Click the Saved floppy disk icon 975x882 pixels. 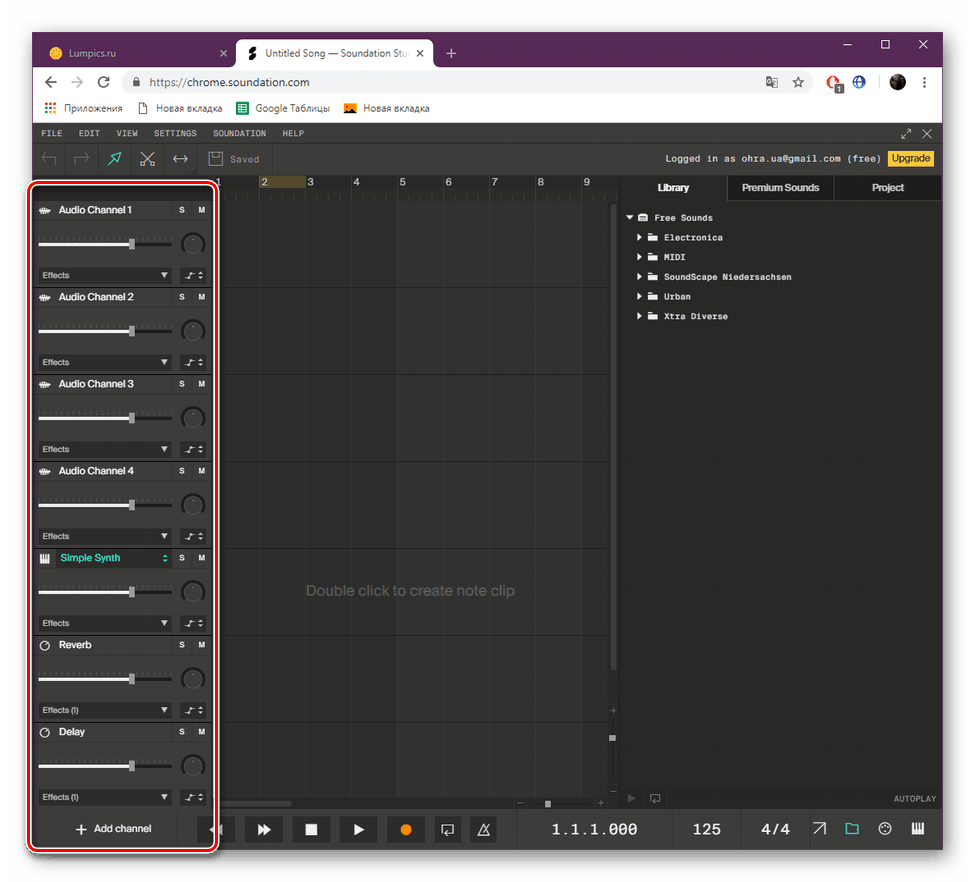point(216,159)
